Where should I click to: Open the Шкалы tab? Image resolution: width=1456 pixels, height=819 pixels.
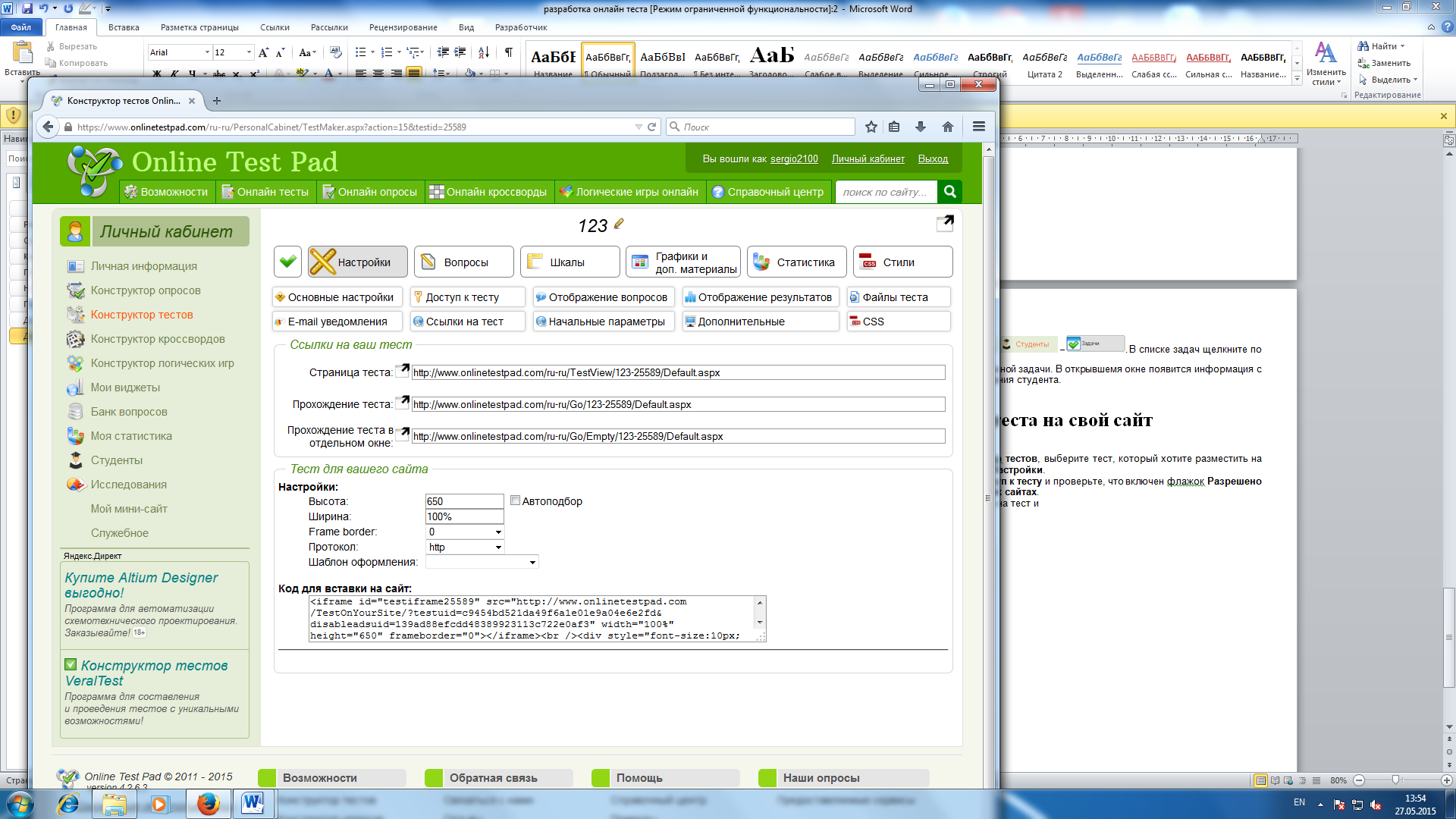pos(570,262)
